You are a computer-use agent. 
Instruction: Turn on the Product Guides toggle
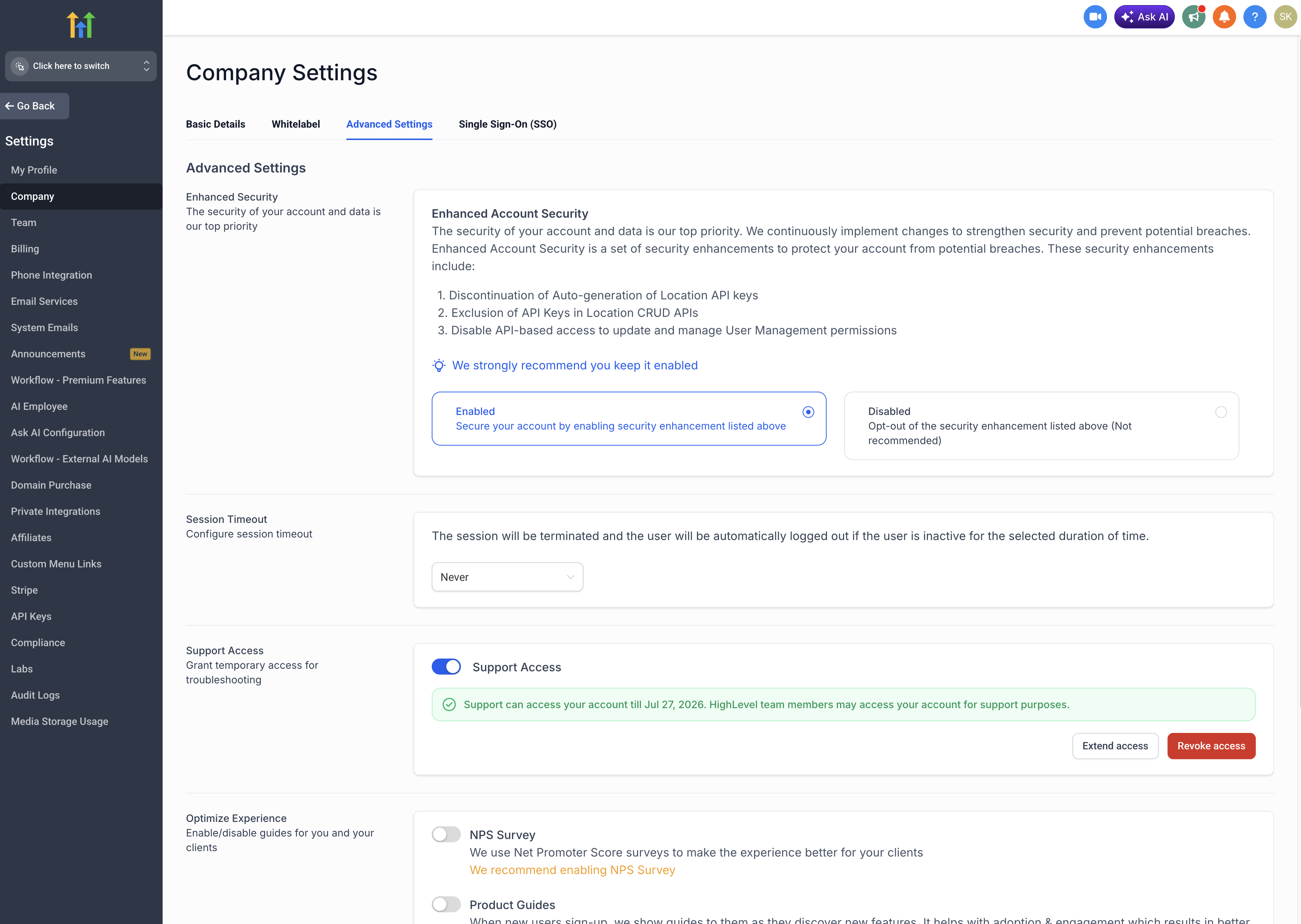[446, 904]
